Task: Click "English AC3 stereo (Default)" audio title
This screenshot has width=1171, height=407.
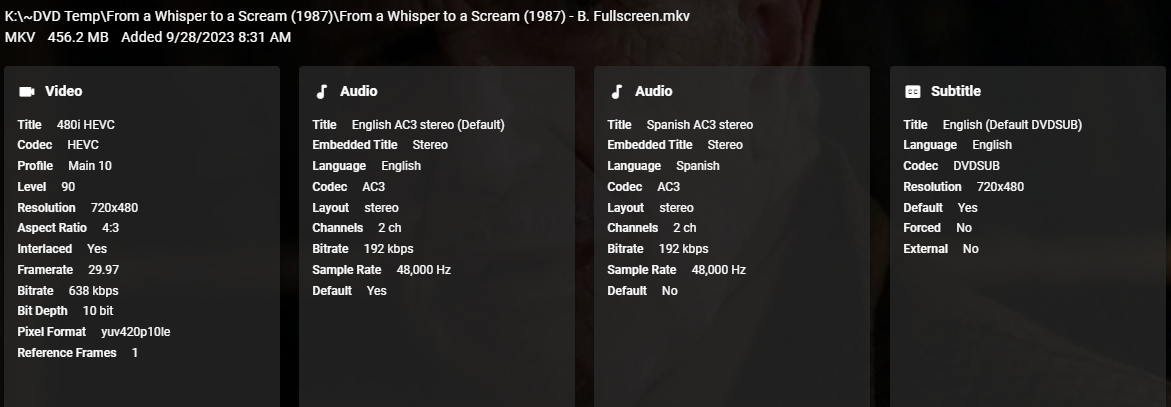Action: (x=428, y=125)
